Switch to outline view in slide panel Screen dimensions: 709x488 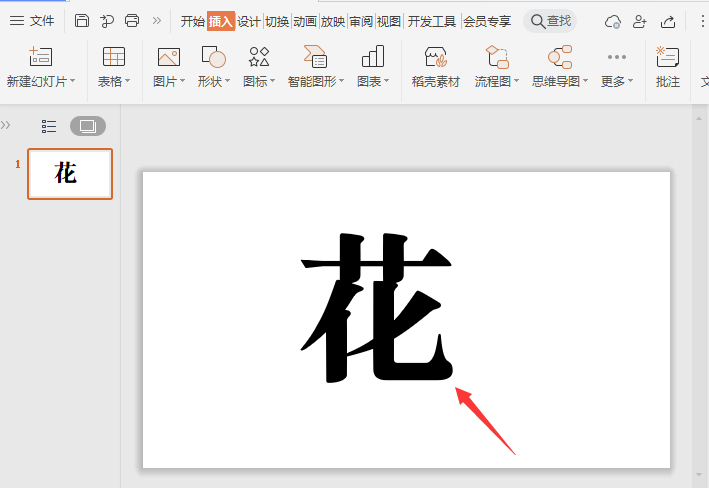pyautogui.click(x=49, y=126)
